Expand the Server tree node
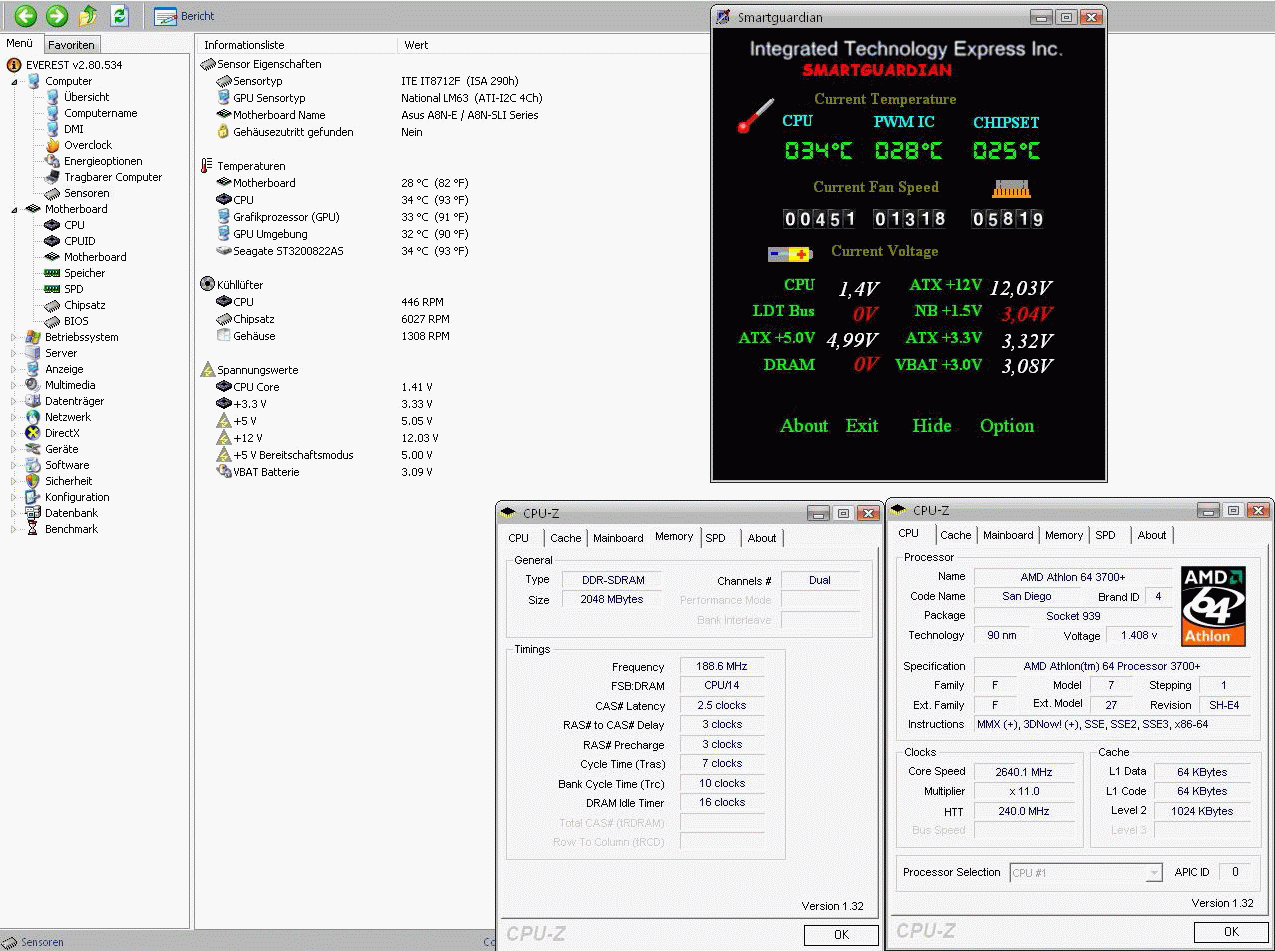Screen dimensions: 1275x951 [x=15, y=354]
